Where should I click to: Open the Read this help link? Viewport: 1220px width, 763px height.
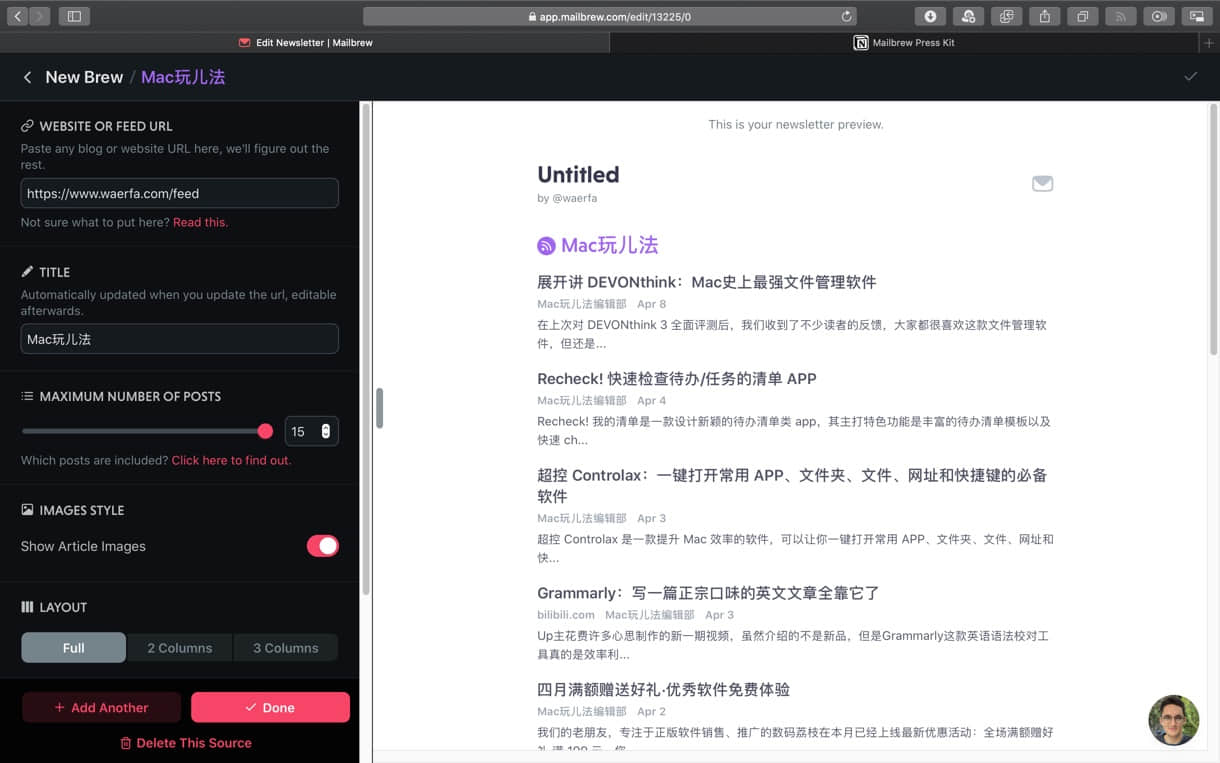click(x=200, y=222)
